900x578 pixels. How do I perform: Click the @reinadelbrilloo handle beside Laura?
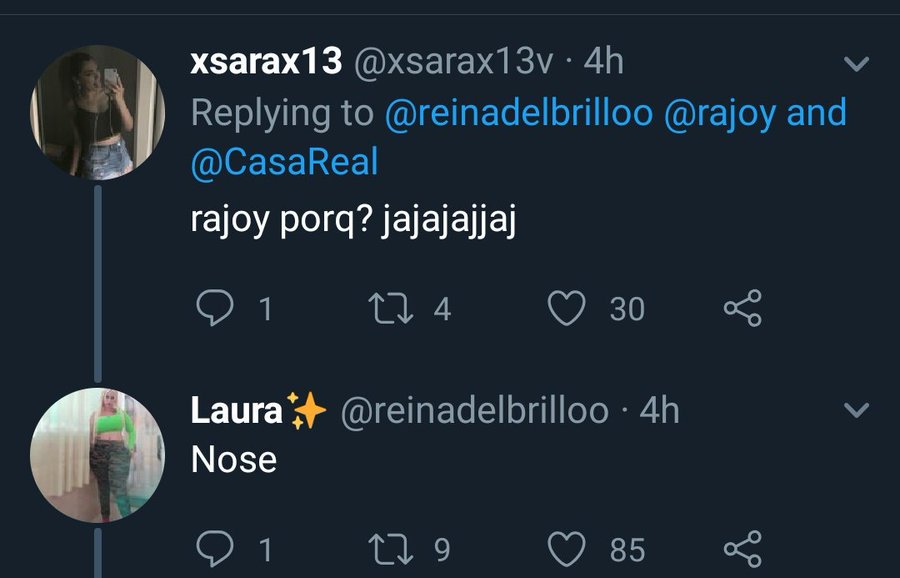click(x=475, y=410)
